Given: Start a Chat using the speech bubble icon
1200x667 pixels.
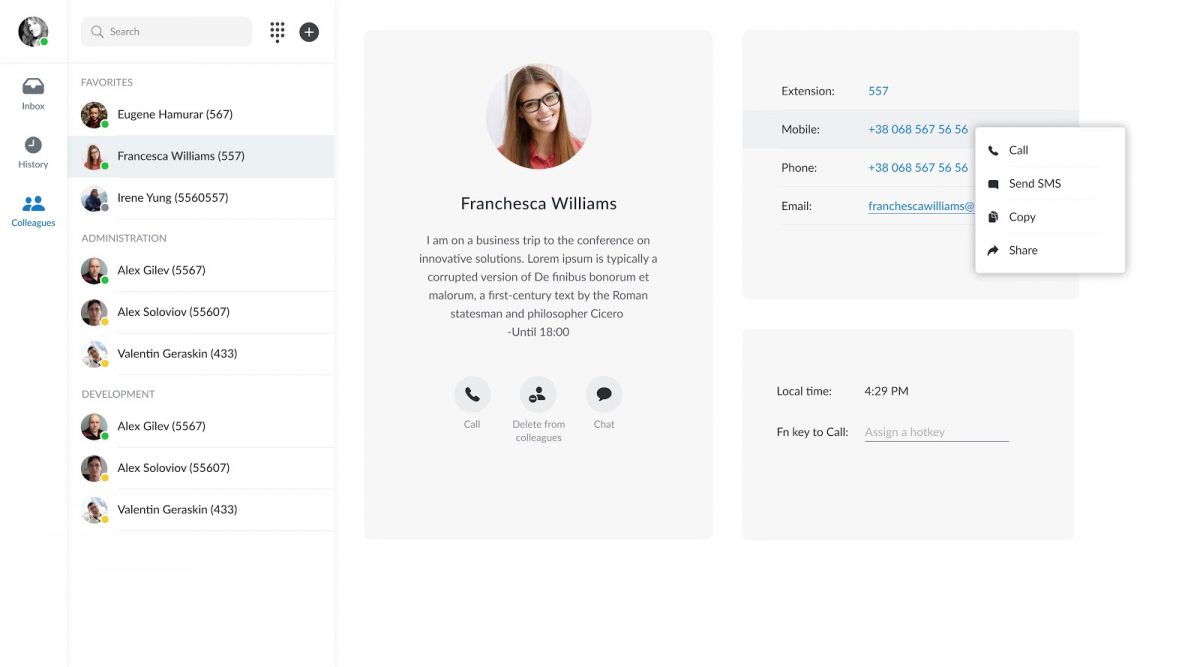Looking at the screenshot, I should [x=604, y=395].
